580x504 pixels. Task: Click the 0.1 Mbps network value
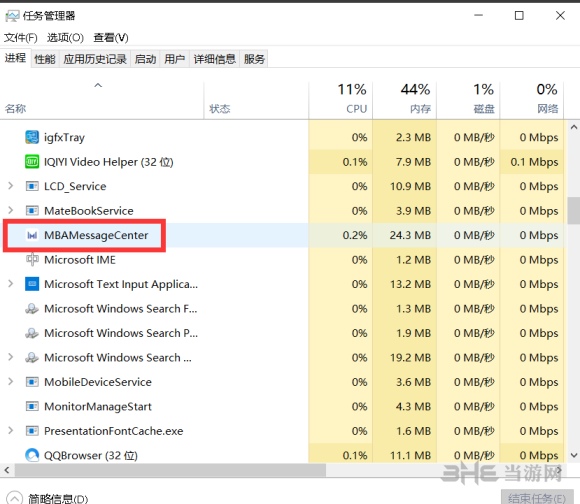[x=534, y=162]
